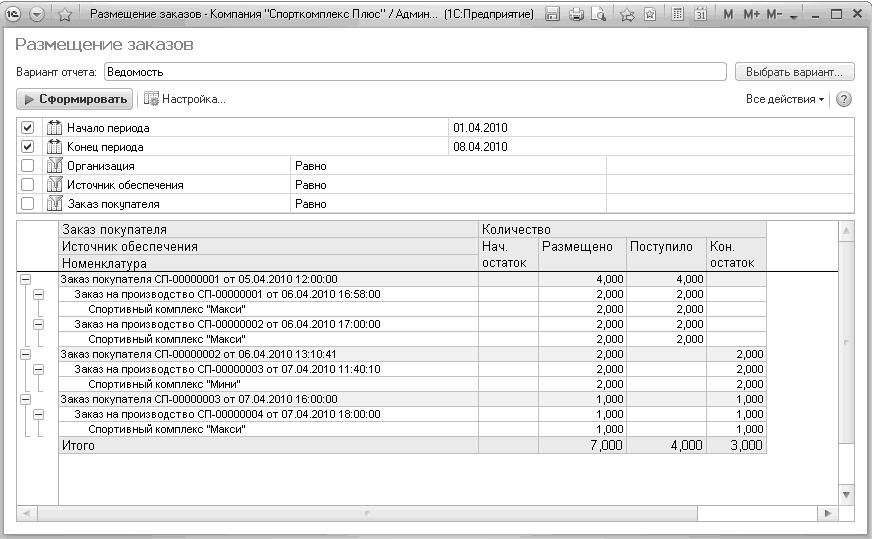The image size is (872, 539).
Task: Enable the Организация filter checkbox
Action: [27, 165]
